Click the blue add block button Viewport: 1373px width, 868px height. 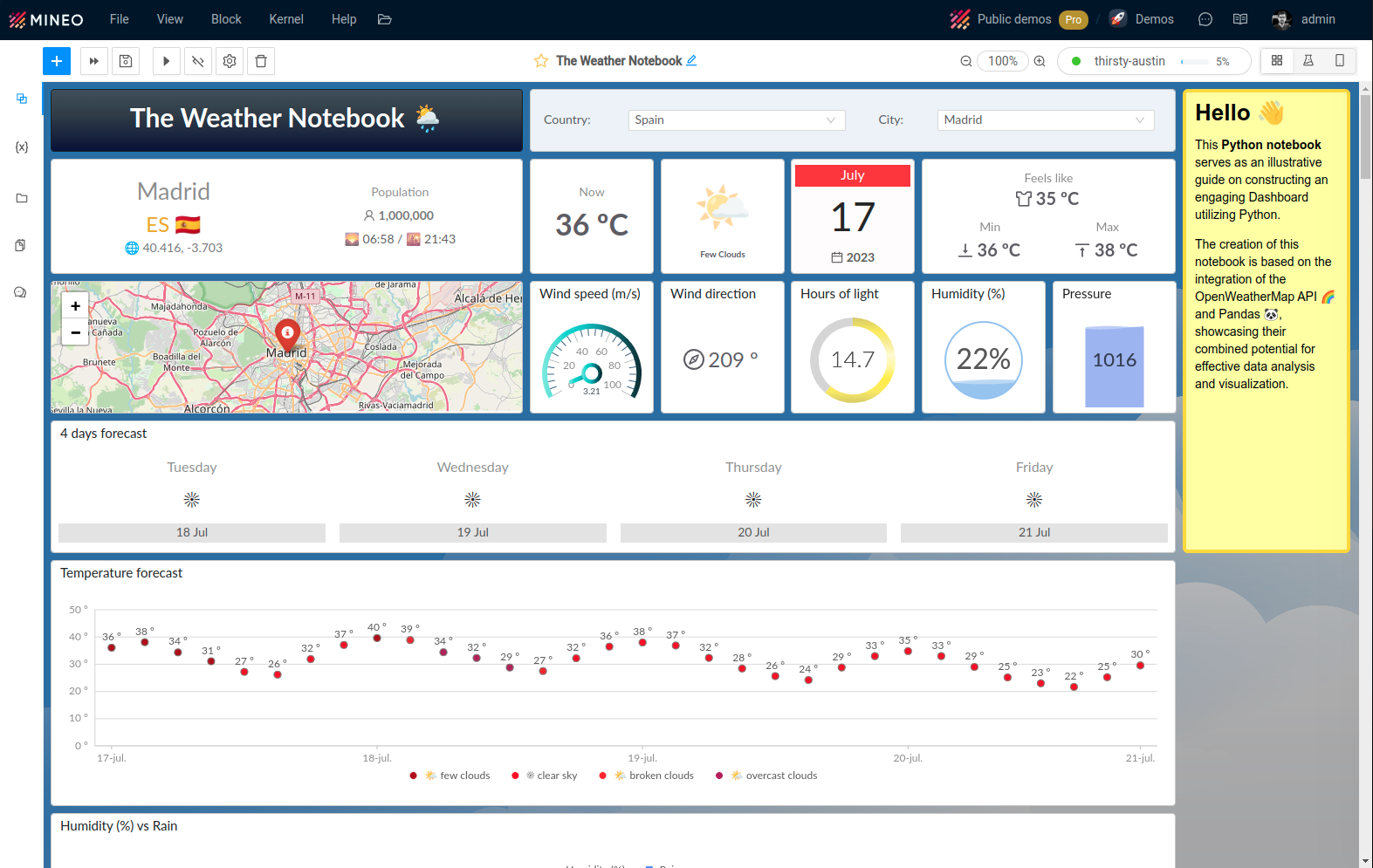click(x=57, y=61)
